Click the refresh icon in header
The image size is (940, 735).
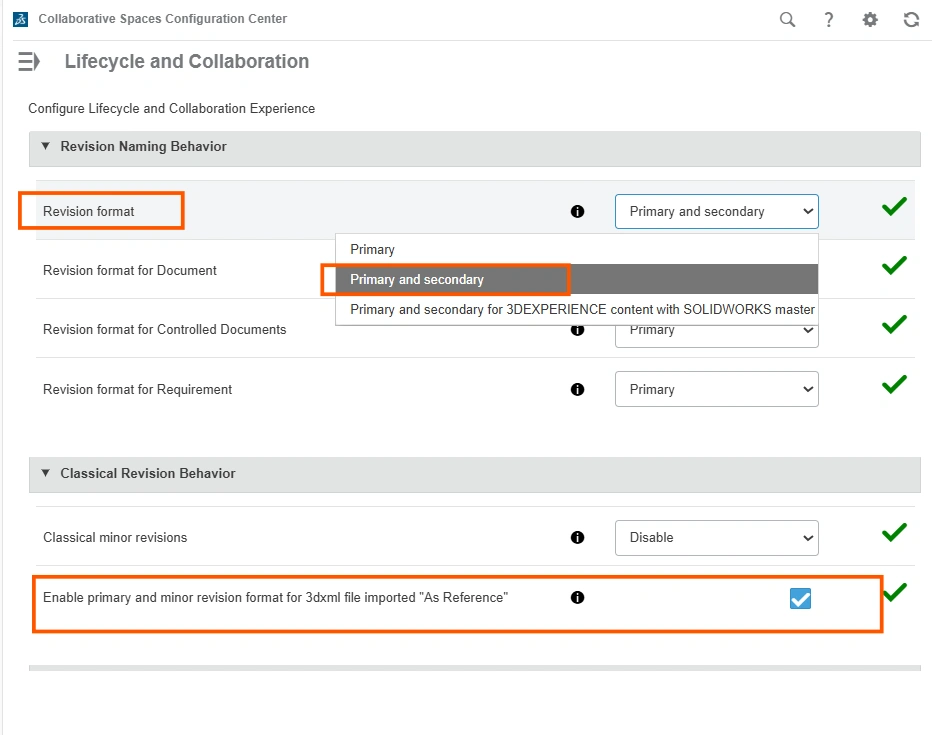click(x=911, y=19)
